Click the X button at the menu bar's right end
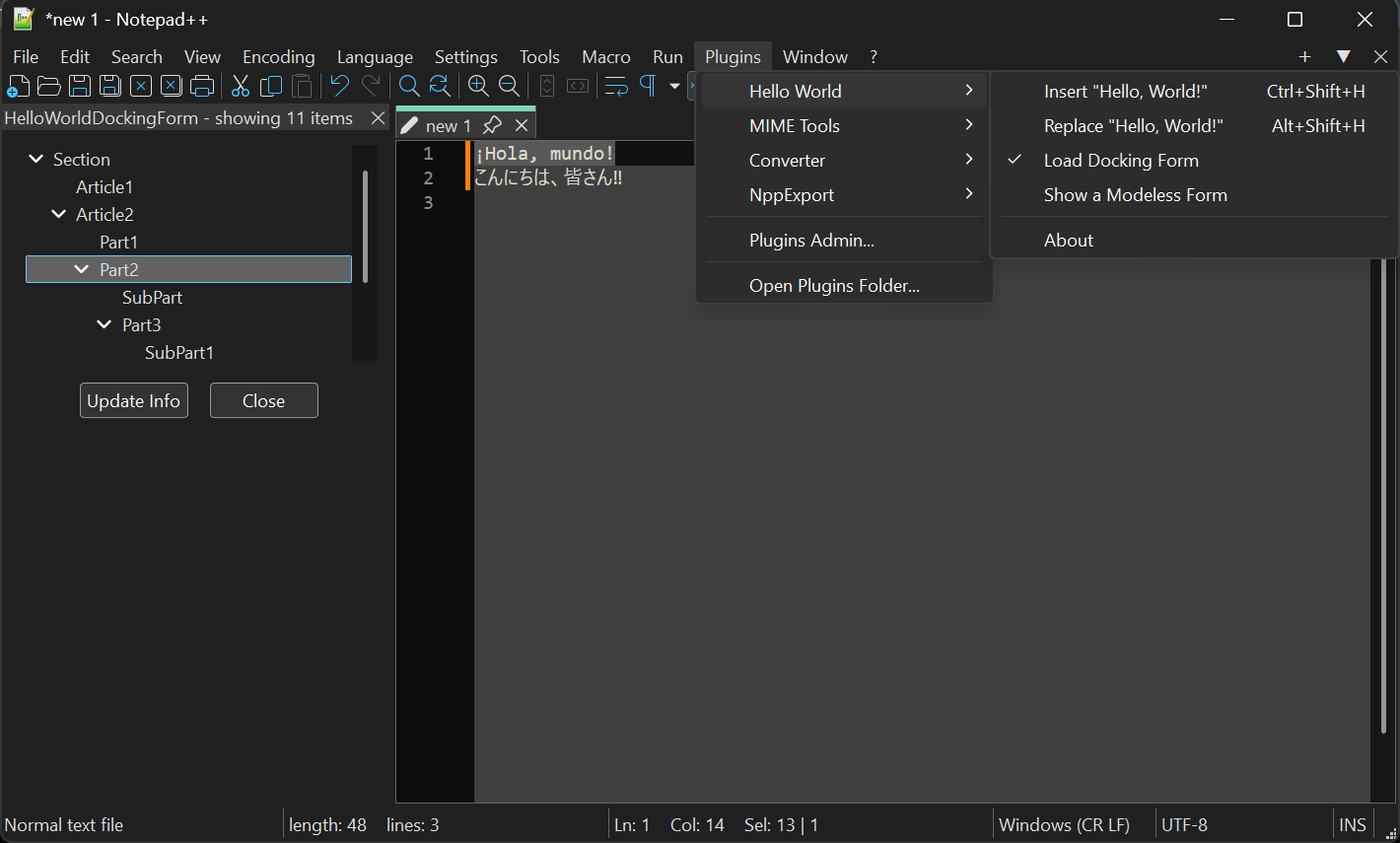 pos(1380,57)
